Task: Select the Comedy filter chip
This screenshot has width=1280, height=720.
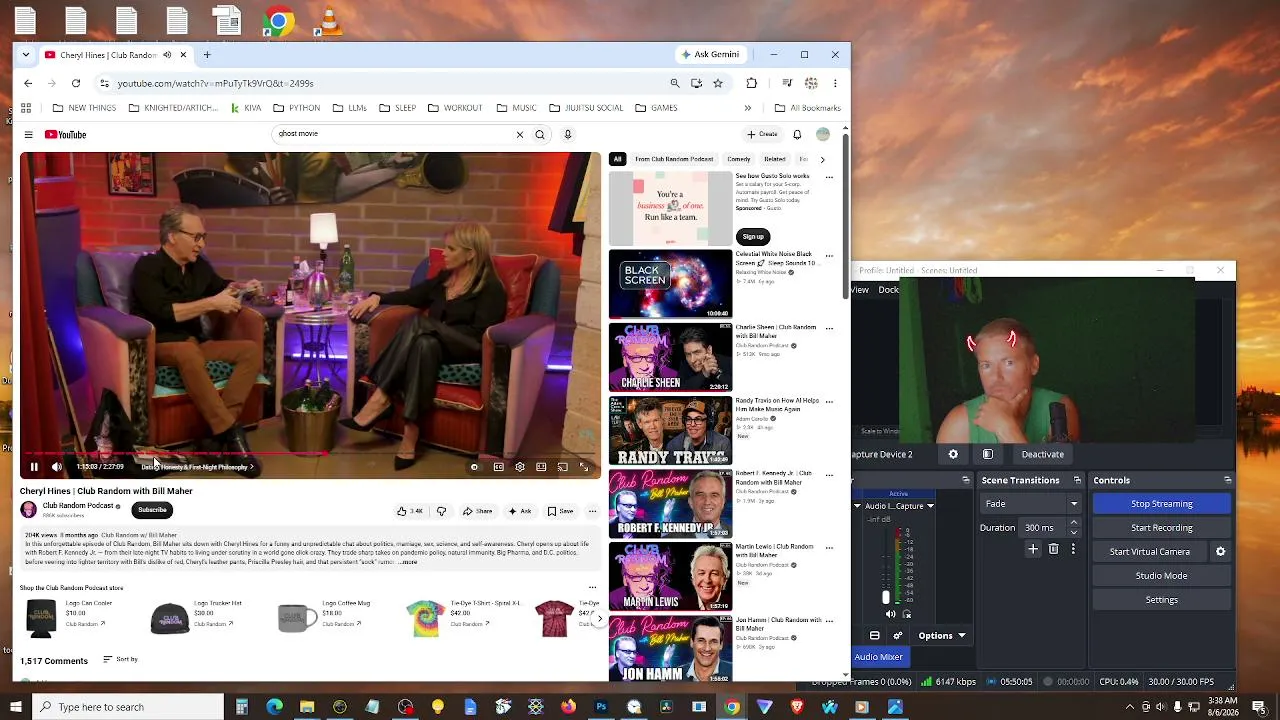Action: (x=739, y=159)
